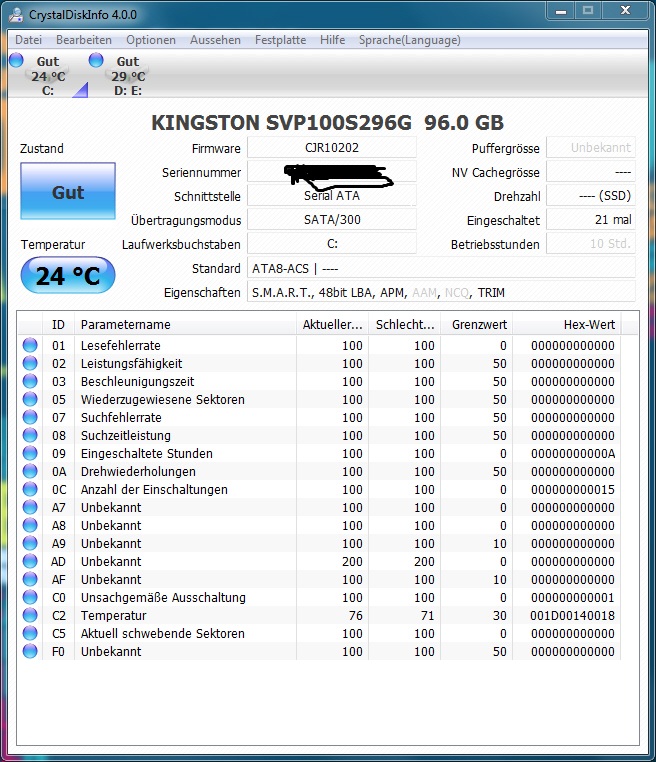656x762 pixels.
Task: Click the Drehzahl field ---- (SSD)
Action: click(x=591, y=195)
